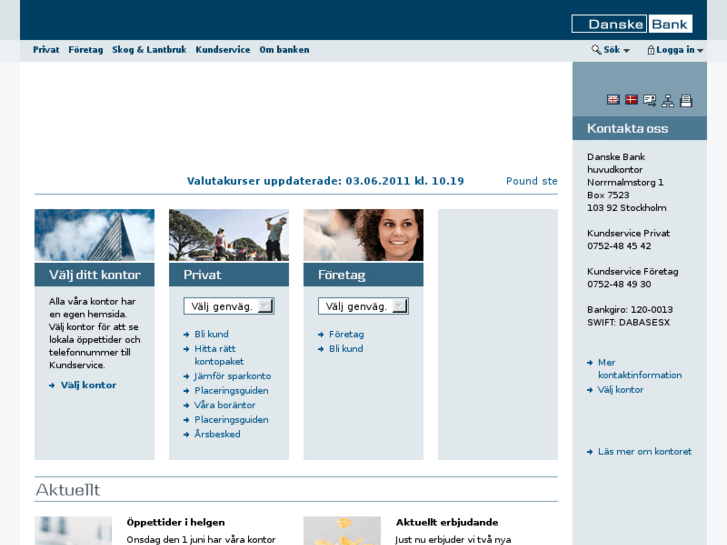This screenshot has width=727, height=545.
Task: Click the magnifier icon next to Sök
Action: click(596, 49)
